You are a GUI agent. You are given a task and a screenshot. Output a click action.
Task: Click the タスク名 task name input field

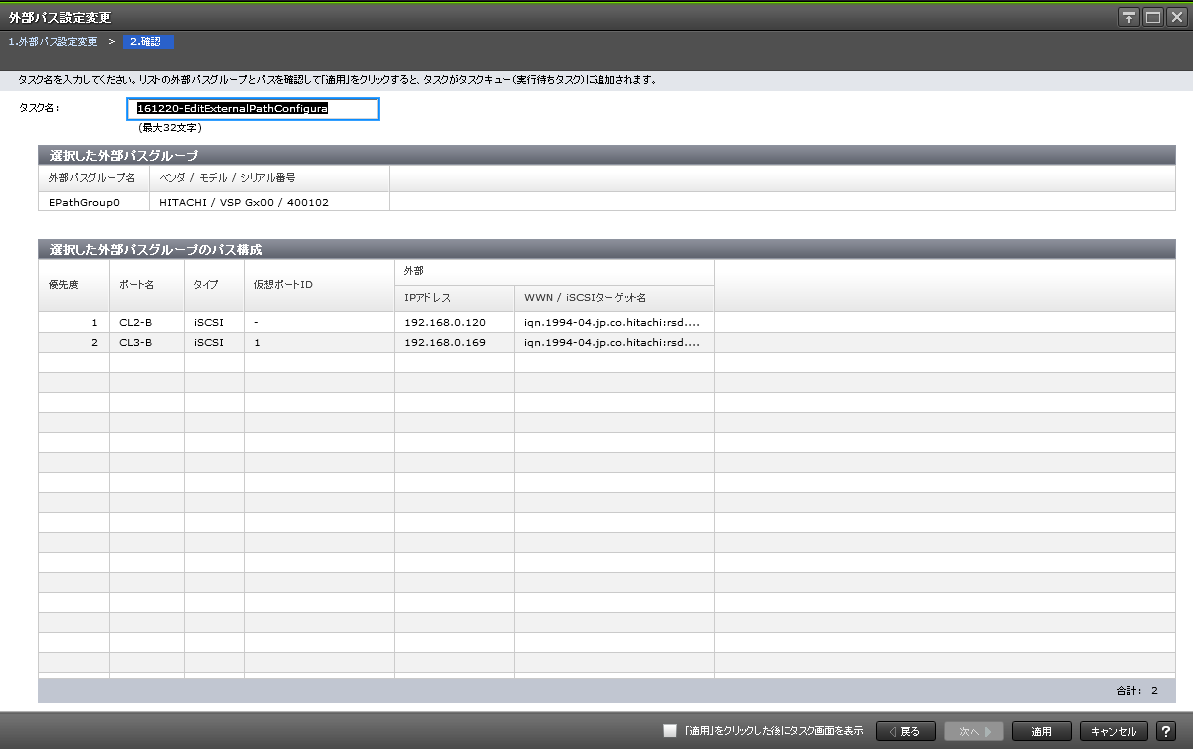coord(257,109)
